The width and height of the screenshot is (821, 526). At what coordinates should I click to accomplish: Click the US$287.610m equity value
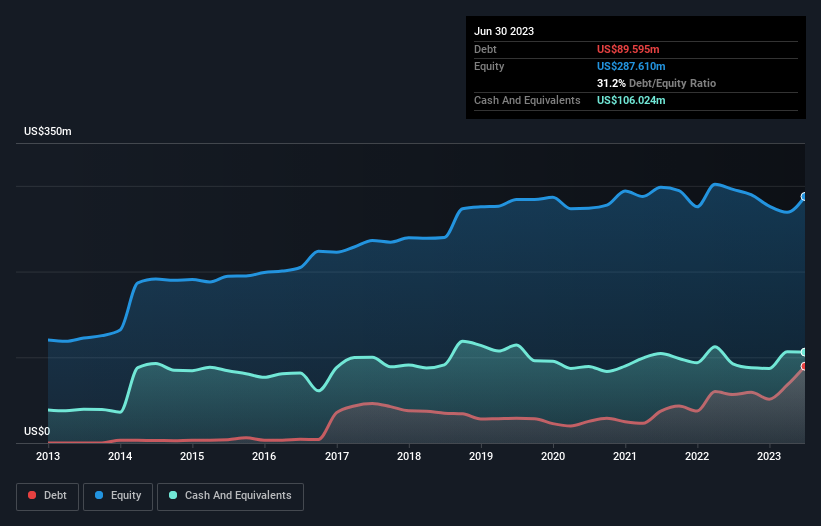click(x=631, y=66)
